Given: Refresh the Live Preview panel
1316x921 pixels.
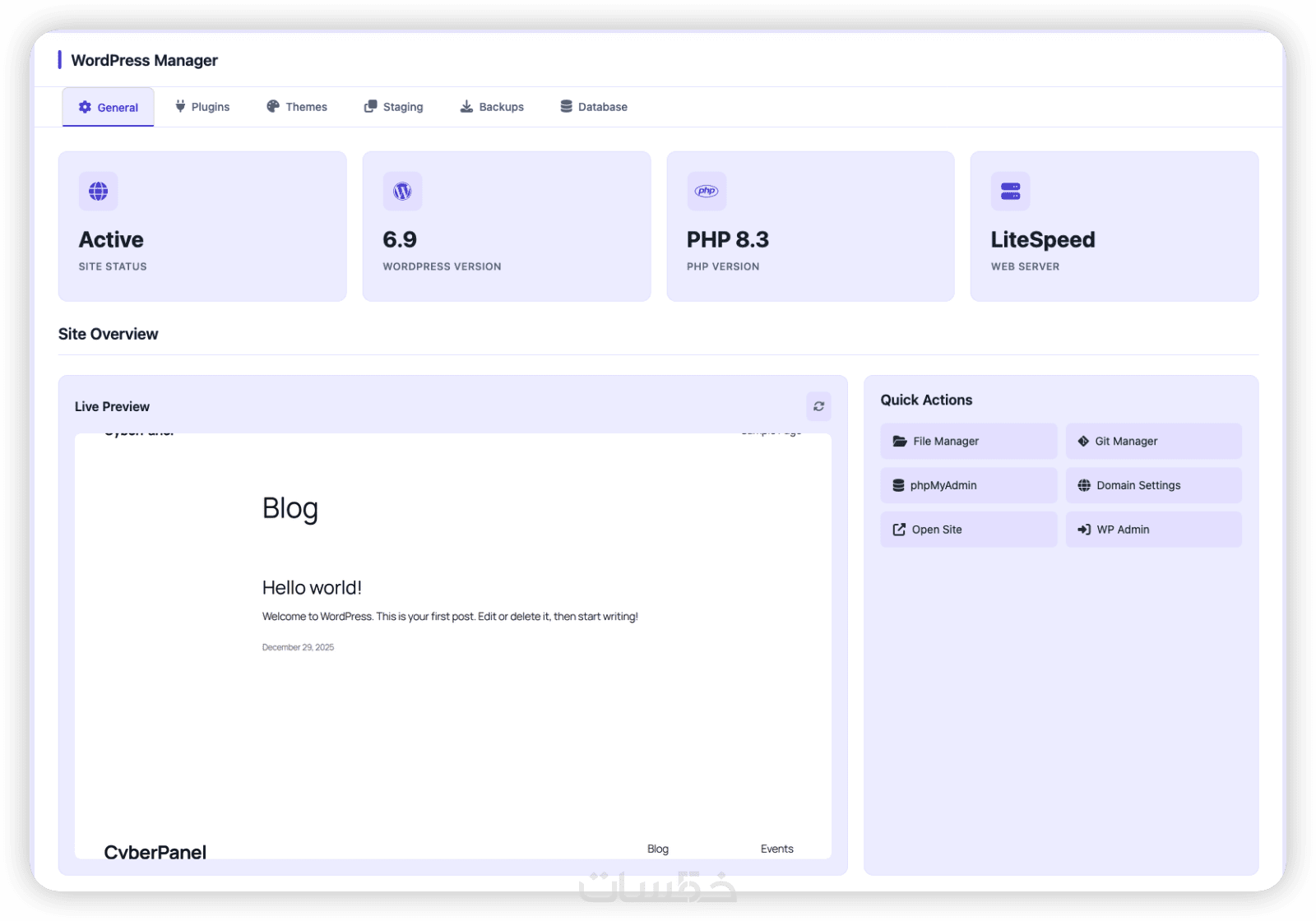Looking at the screenshot, I should coord(818,406).
